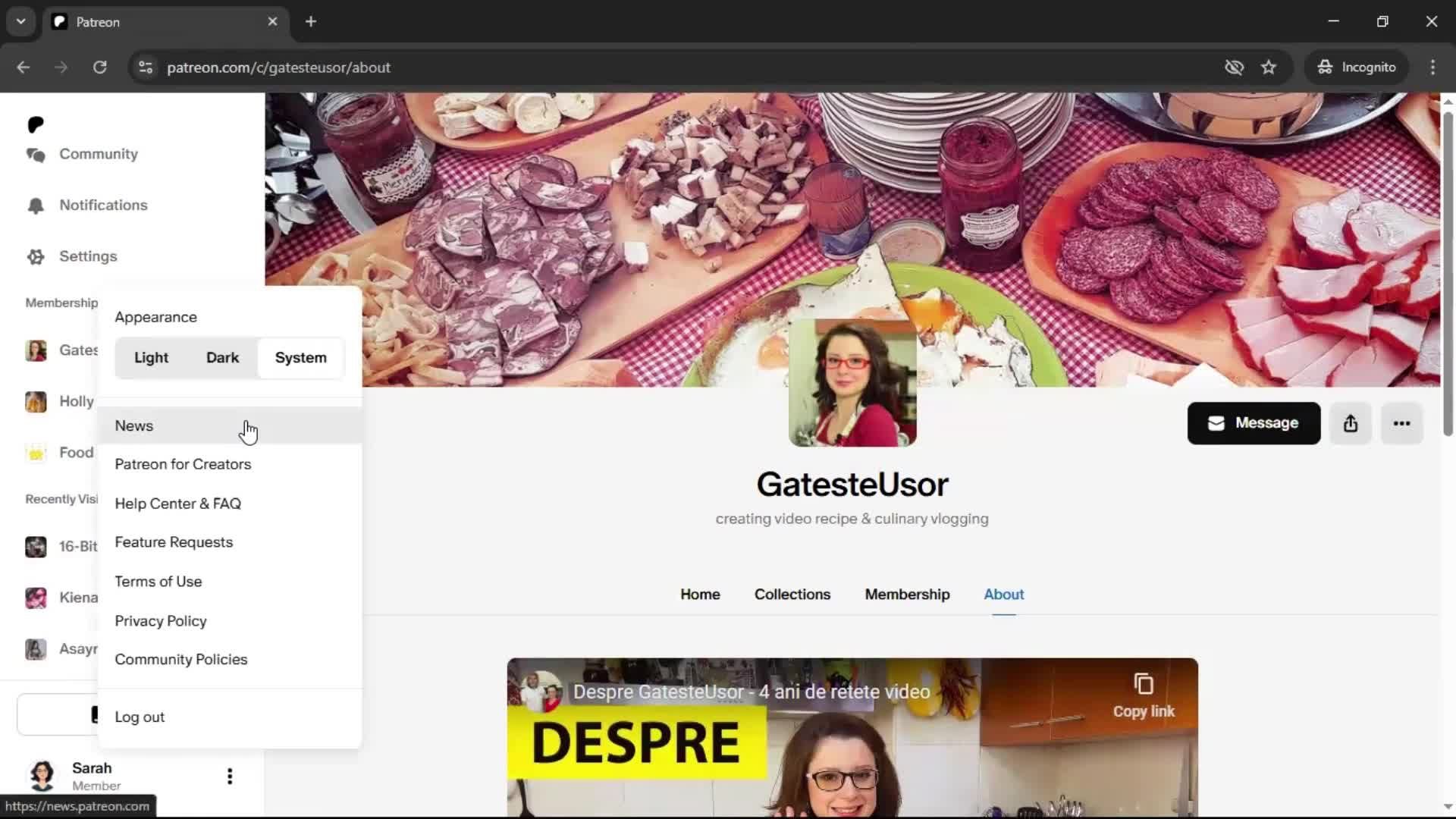Click the 'creating video recipe & culinary vlogging' text
Viewport: 1456px width, 819px height.
pyautogui.click(x=852, y=519)
